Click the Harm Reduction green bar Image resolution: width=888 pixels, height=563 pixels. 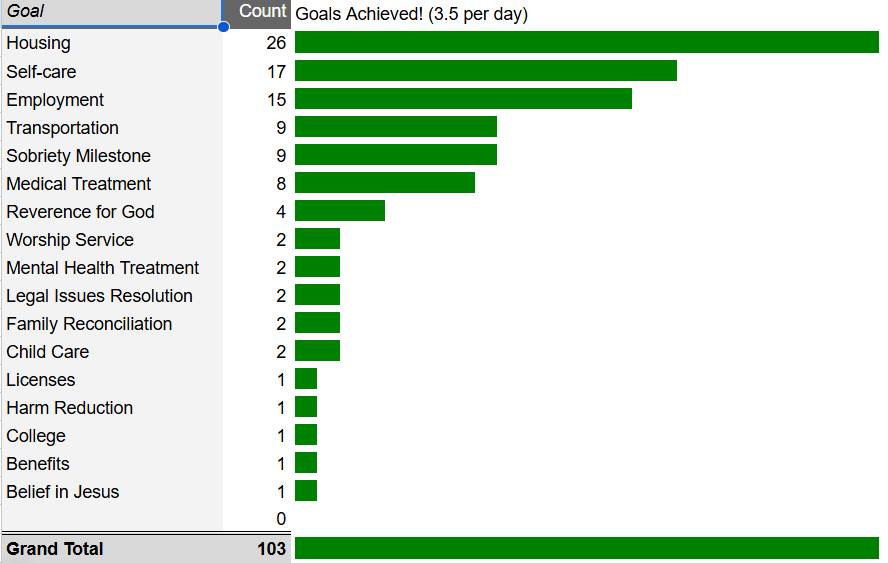306,407
